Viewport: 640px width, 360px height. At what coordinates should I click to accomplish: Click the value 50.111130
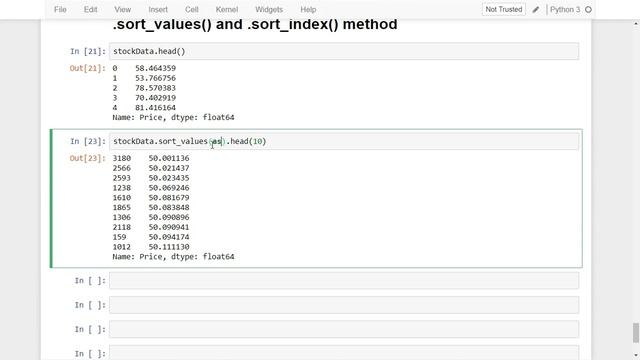pos(169,247)
